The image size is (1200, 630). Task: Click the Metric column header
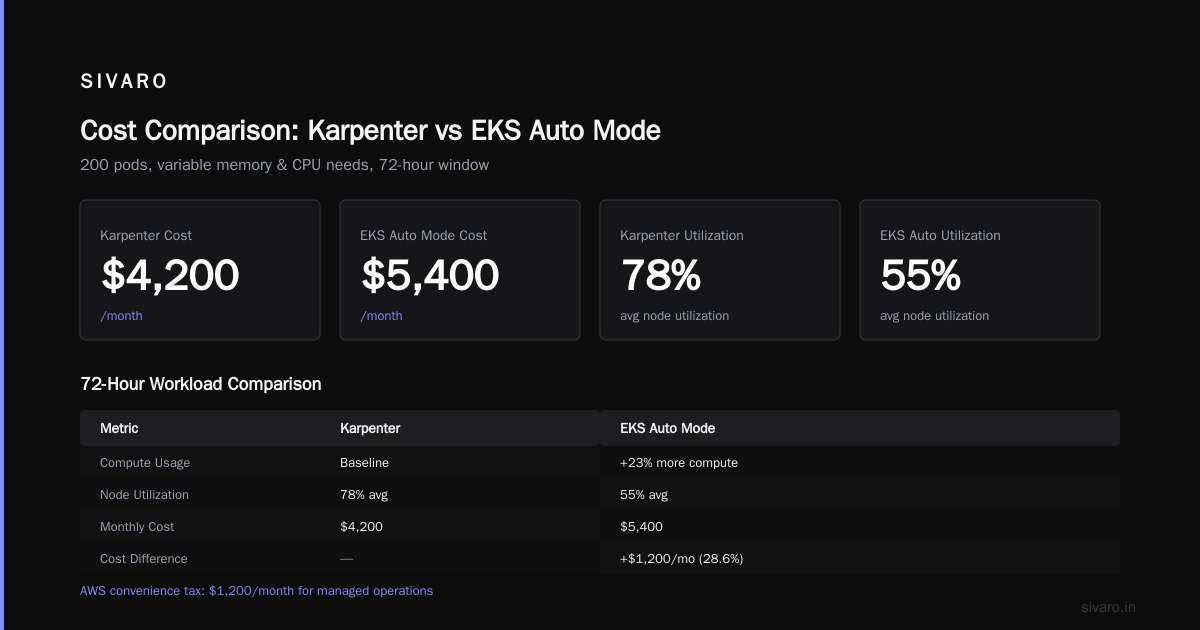point(119,428)
